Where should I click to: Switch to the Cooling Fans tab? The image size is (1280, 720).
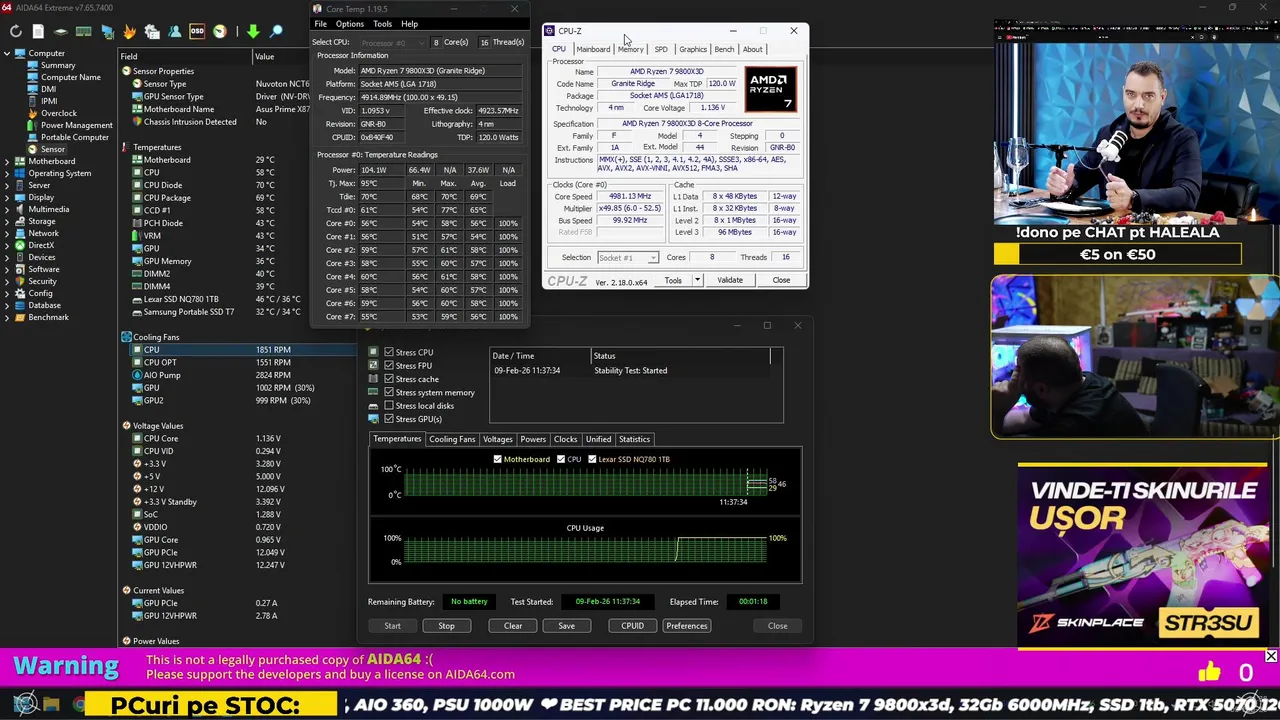click(452, 439)
